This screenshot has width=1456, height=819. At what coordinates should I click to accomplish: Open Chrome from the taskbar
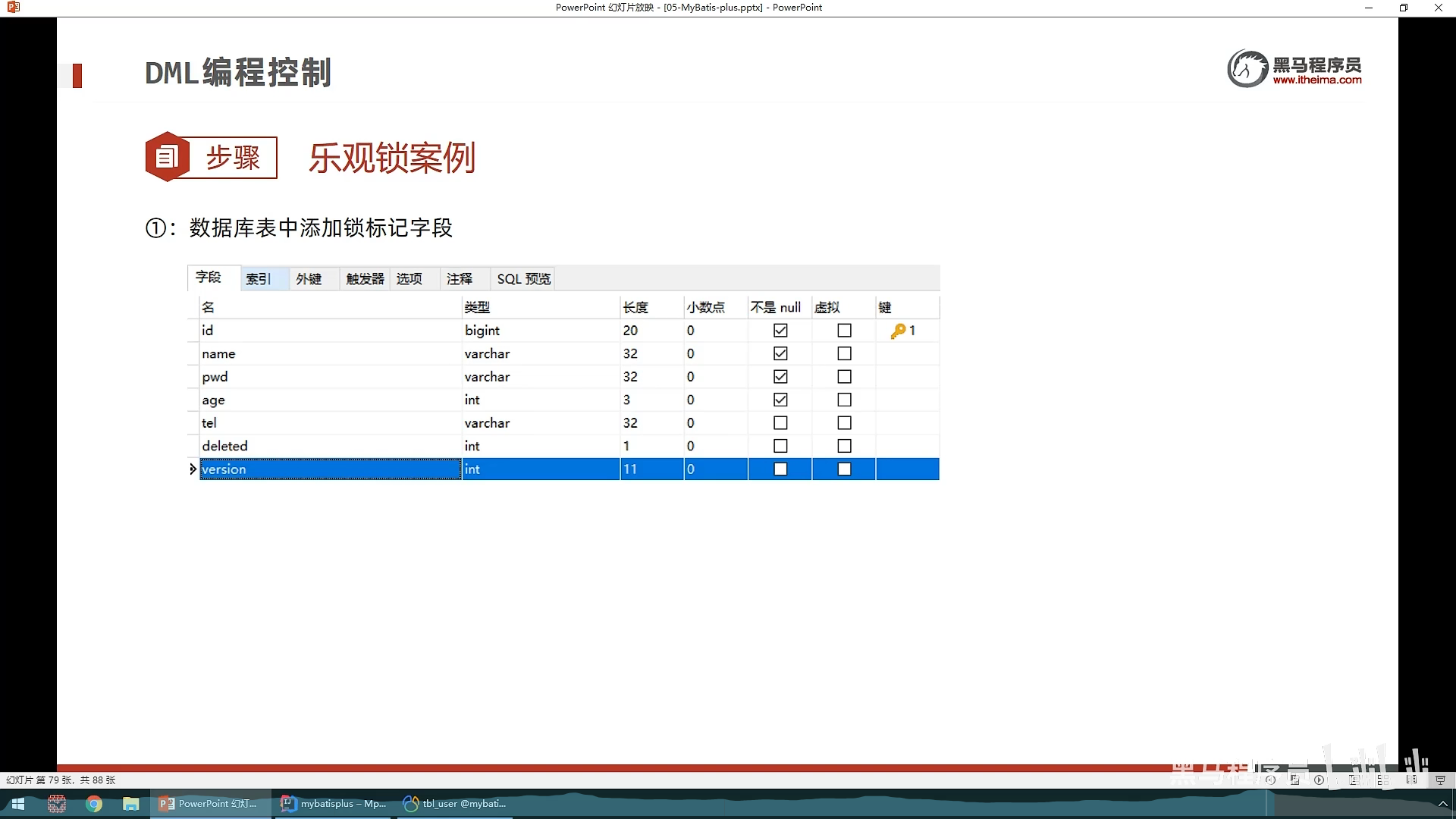[94, 804]
